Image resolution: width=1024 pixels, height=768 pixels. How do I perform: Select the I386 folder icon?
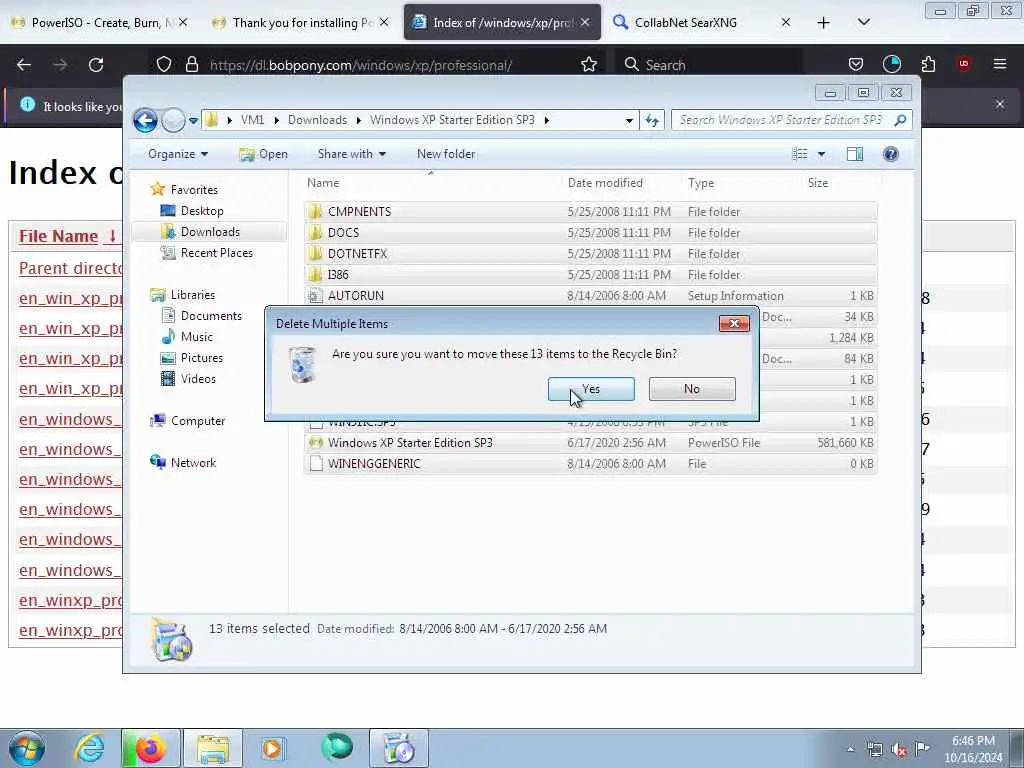tap(315, 274)
